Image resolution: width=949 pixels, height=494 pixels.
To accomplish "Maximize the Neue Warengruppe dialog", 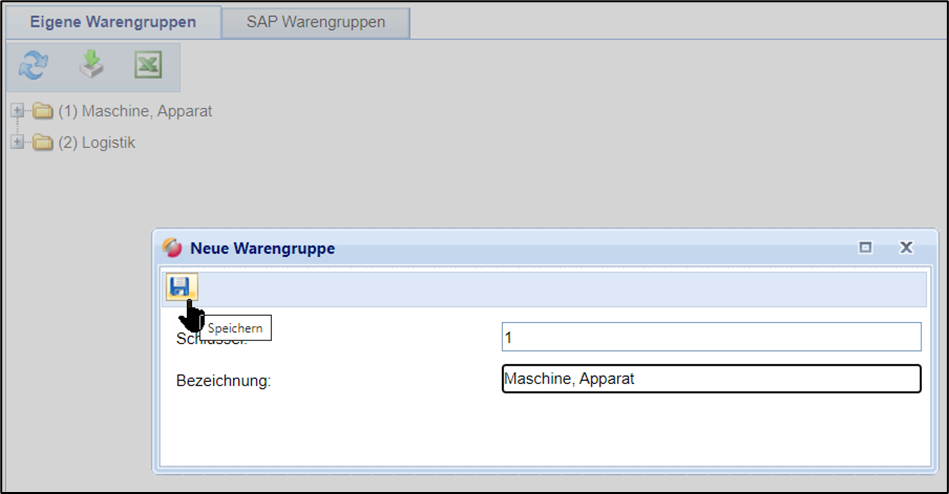I will 866,248.
